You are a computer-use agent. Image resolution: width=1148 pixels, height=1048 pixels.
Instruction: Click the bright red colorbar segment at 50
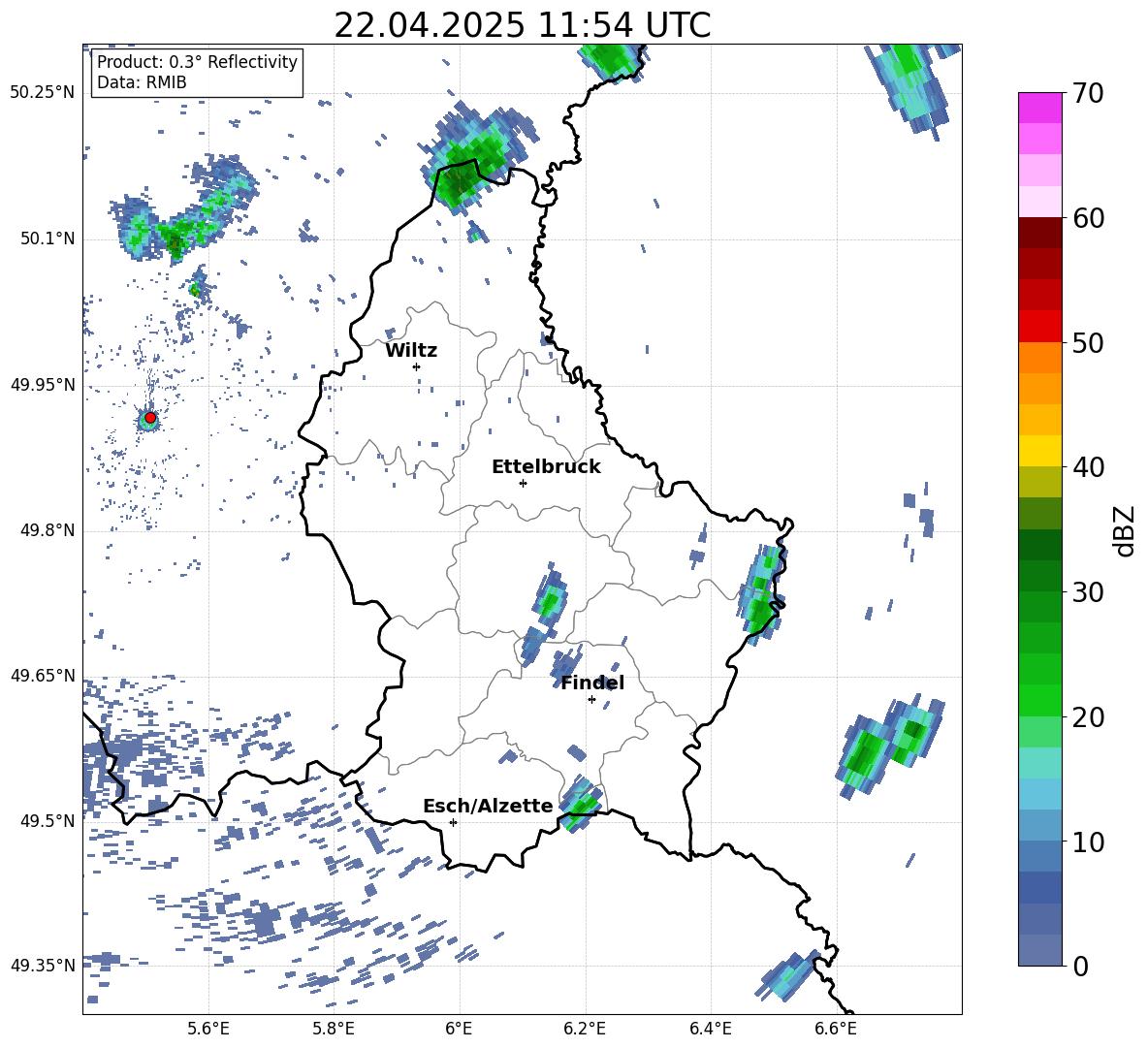pyautogui.click(x=1039, y=327)
